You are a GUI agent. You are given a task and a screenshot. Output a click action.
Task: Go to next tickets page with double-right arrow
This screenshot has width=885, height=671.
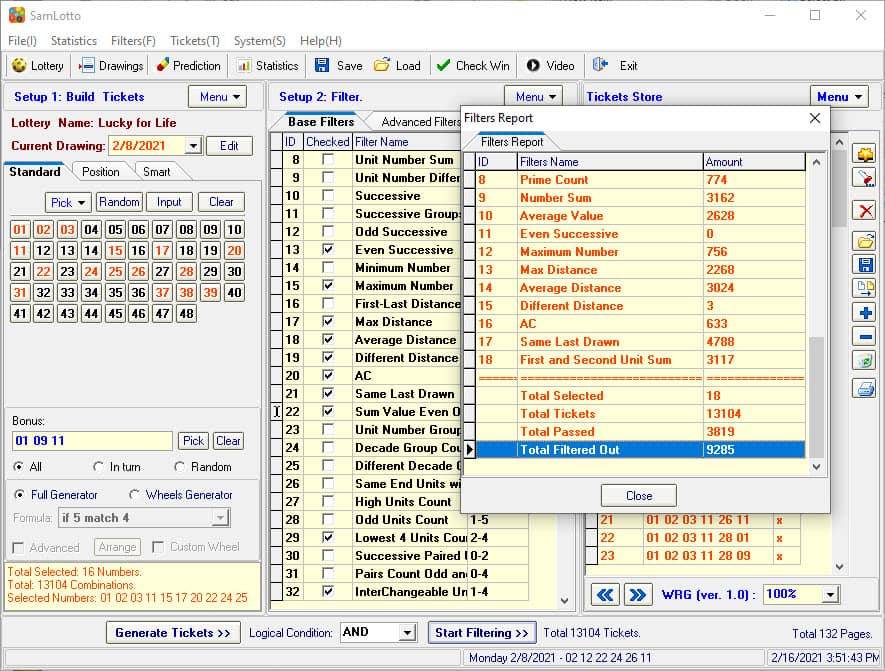click(x=638, y=594)
